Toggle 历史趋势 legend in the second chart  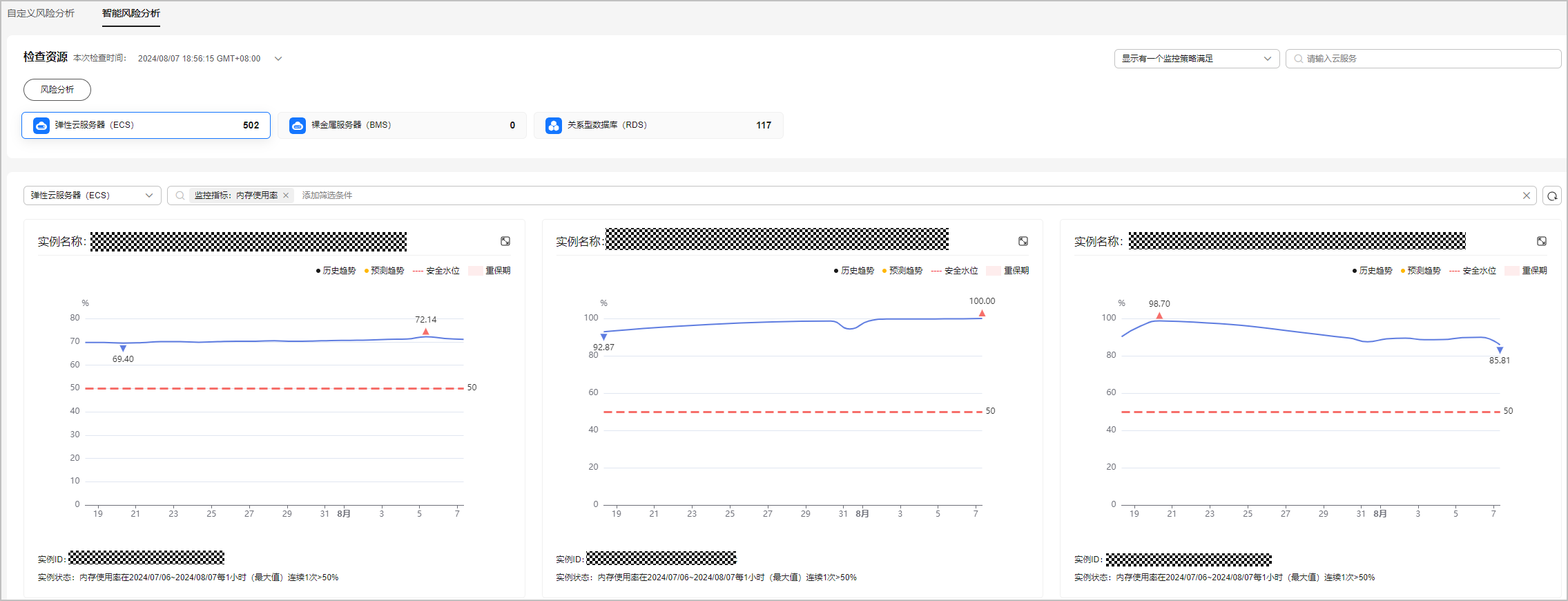tap(854, 271)
